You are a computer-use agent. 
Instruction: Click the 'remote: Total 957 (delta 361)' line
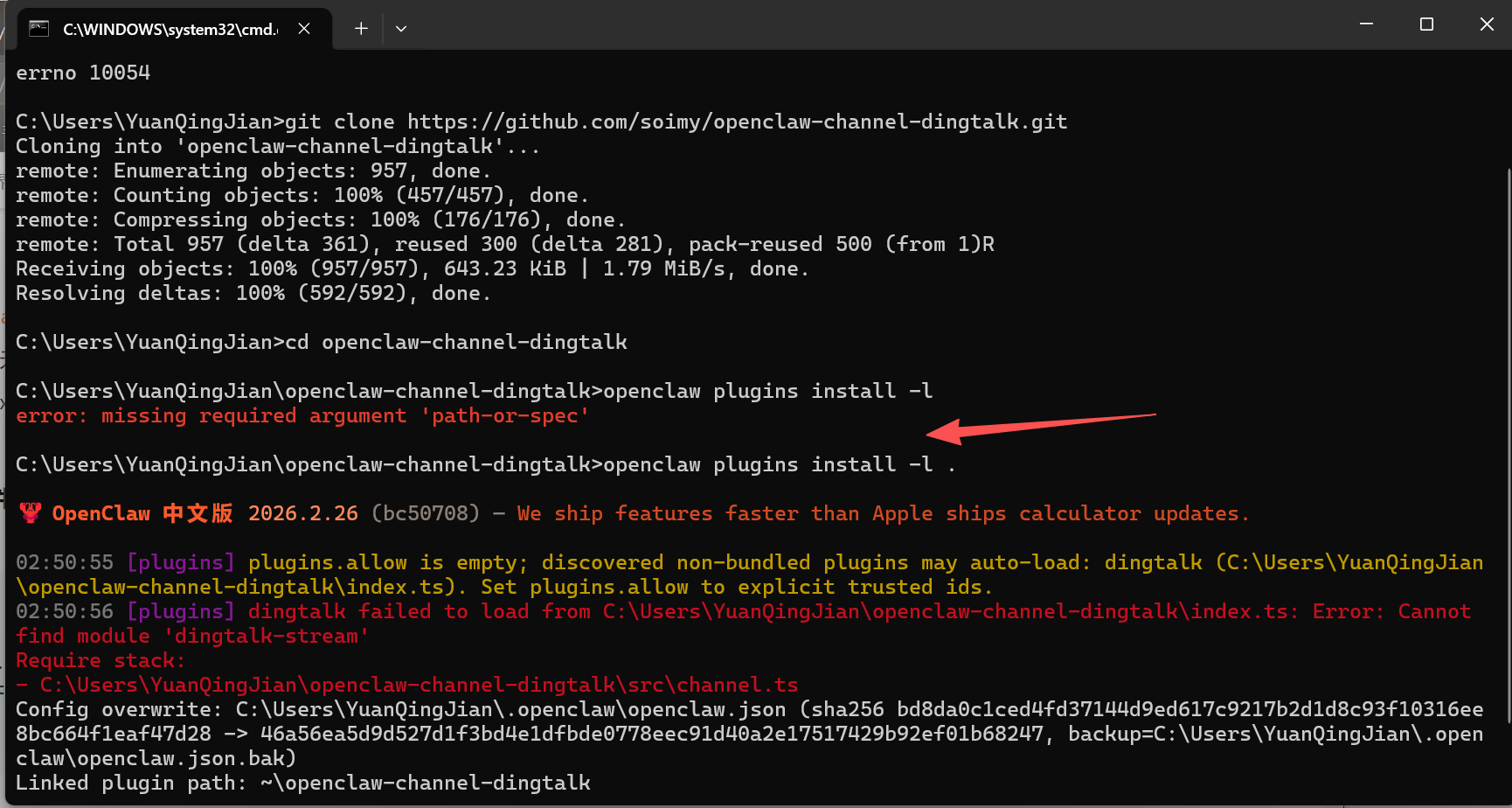(x=504, y=244)
